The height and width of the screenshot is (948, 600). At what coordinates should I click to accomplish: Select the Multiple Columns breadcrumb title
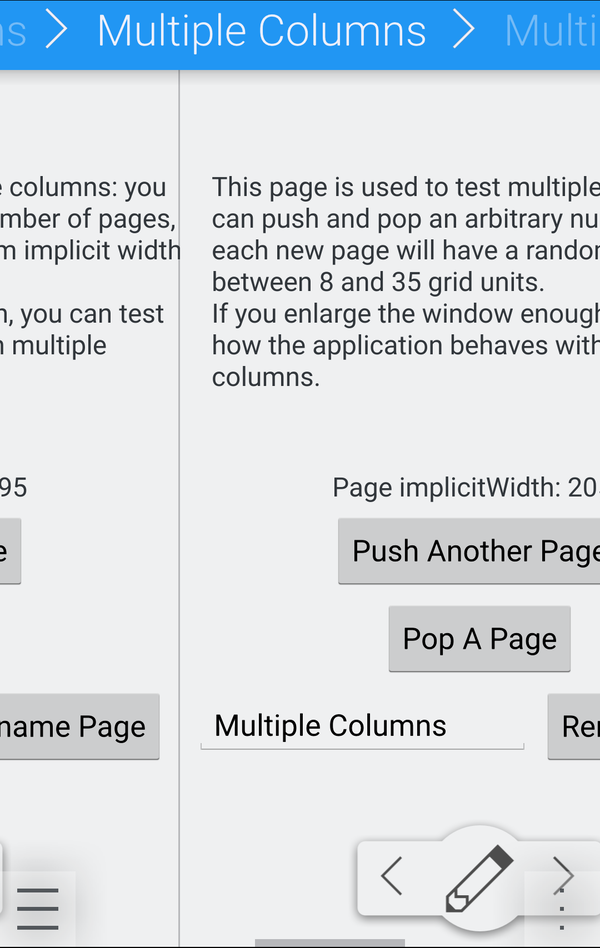point(261,32)
